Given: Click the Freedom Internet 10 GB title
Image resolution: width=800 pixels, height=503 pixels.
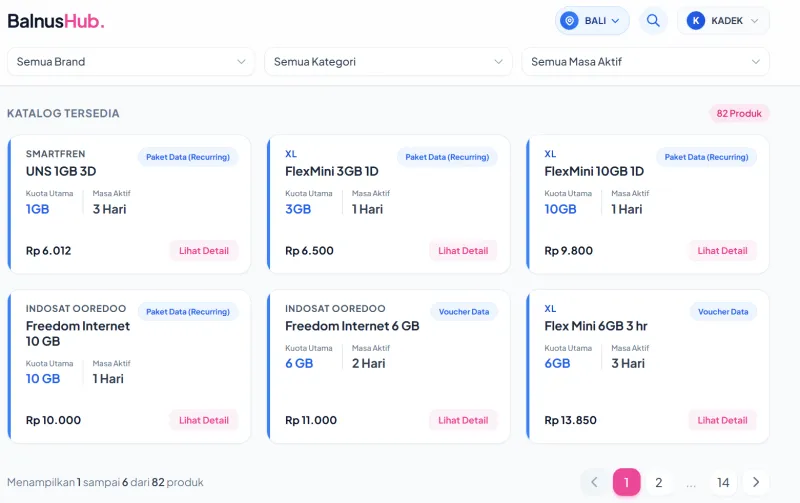Looking at the screenshot, I should pos(78,334).
